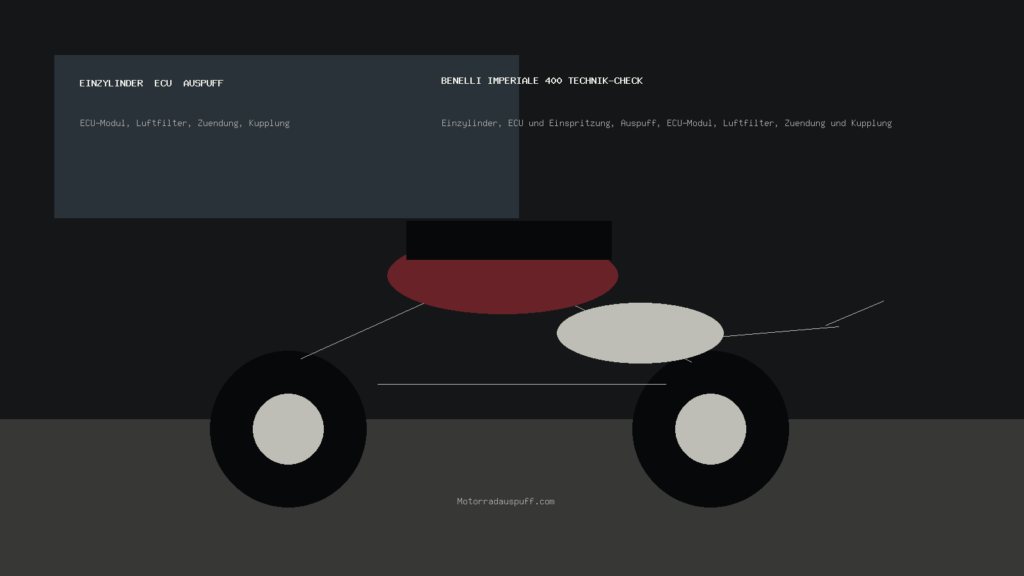Click the AUSPUFF heading word

tap(203, 84)
